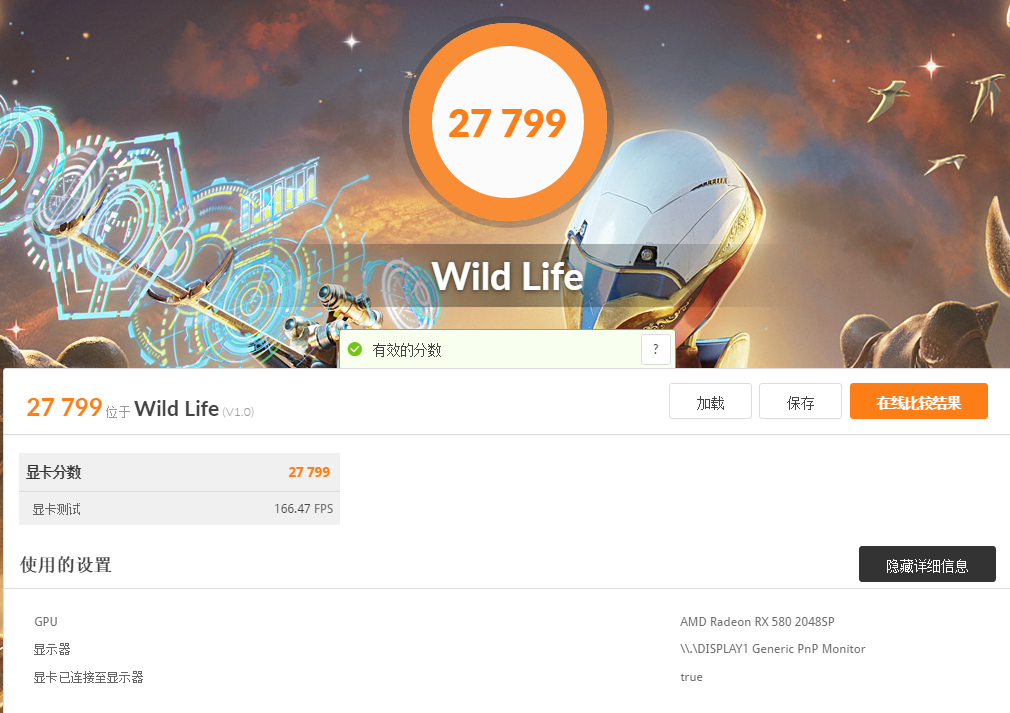This screenshot has height=713, width=1010.
Task: Click the 显示器 monitor label
Action: pos(52,649)
